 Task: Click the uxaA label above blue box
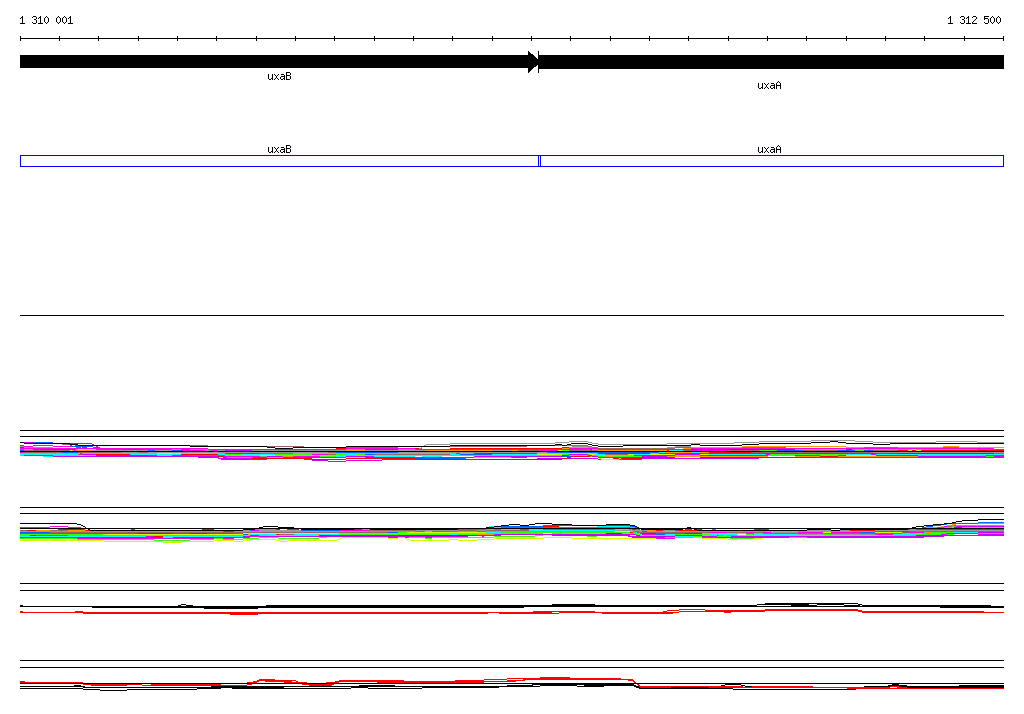pyautogui.click(x=769, y=150)
